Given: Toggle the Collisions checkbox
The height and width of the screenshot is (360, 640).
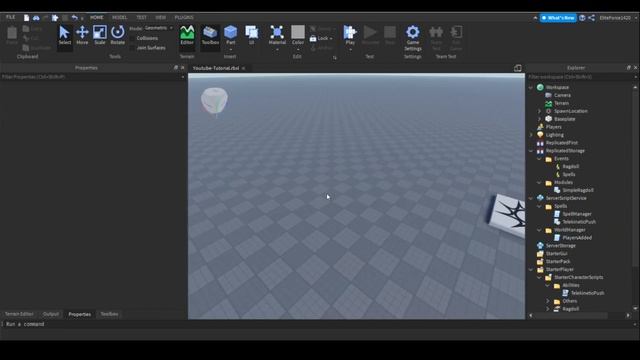Looking at the screenshot, I should tap(132, 38).
